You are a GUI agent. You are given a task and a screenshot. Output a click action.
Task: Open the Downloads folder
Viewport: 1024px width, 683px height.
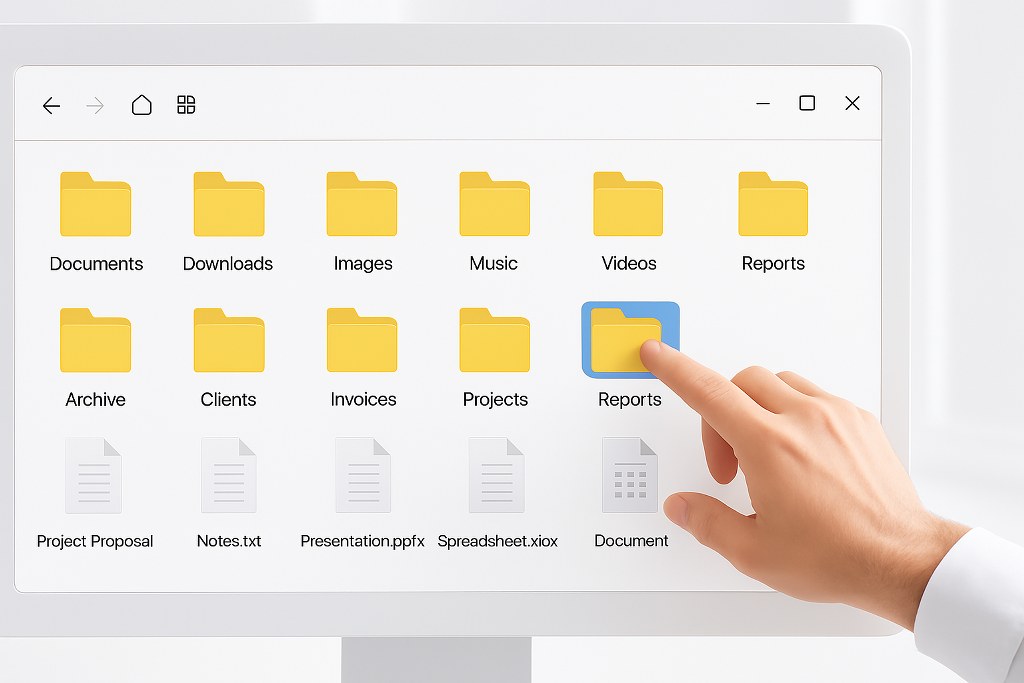(227, 205)
